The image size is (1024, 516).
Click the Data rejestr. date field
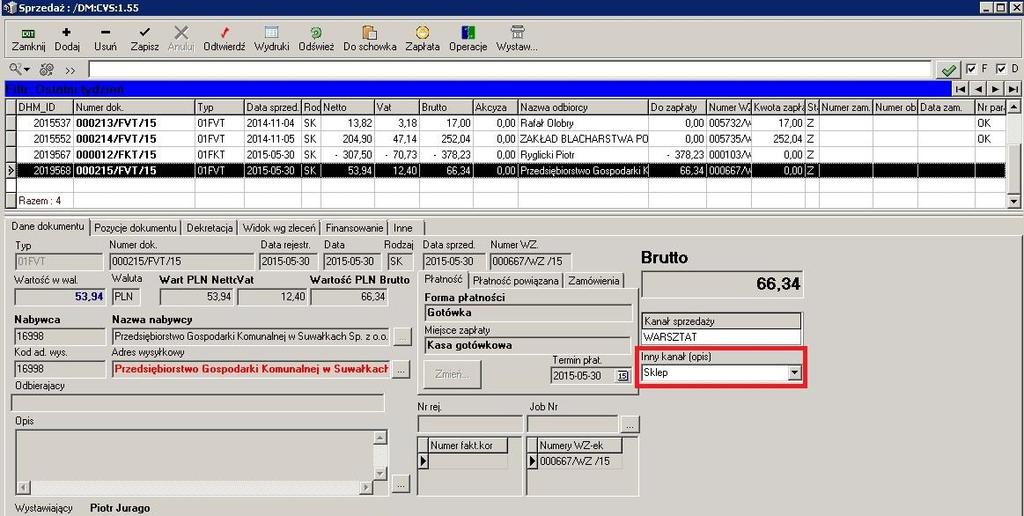click(289, 261)
